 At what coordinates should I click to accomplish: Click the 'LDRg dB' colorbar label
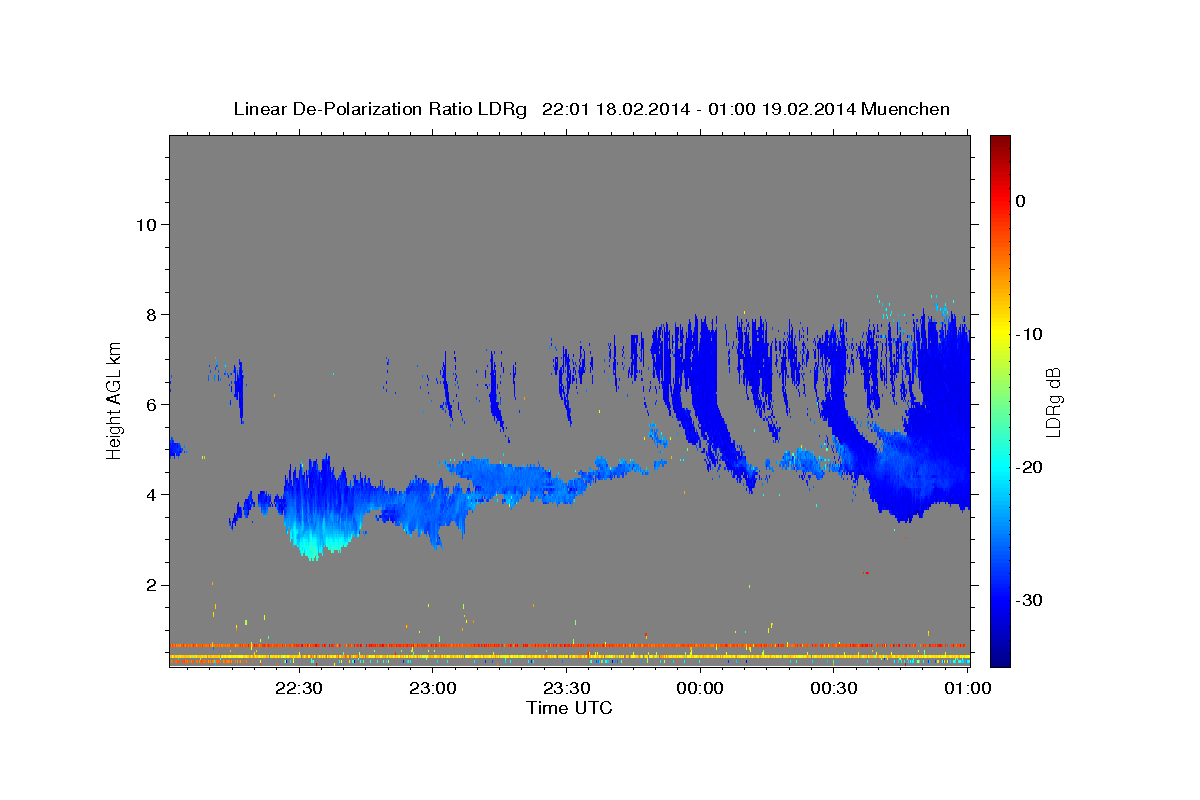tap(1053, 402)
